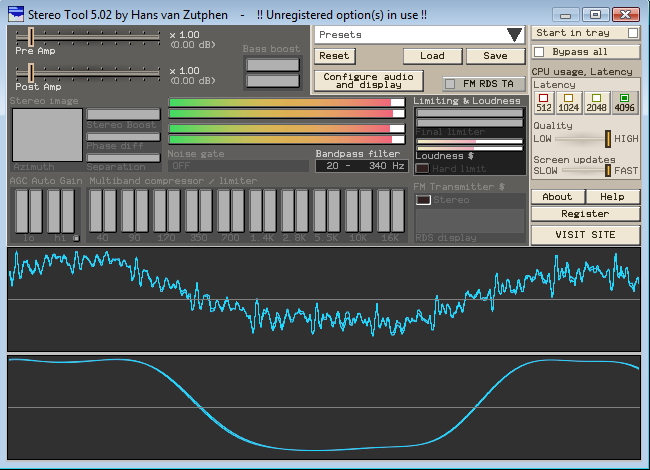Screen dimensions: 650x470
Task: Click the 40 Hz multiband compressor meter
Action: 103,211
